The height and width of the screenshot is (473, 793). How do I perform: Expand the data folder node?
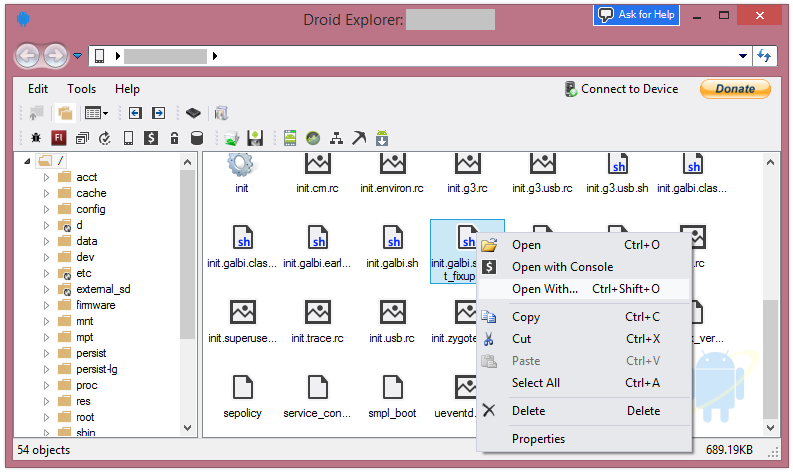pyautogui.click(x=46, y=241)
